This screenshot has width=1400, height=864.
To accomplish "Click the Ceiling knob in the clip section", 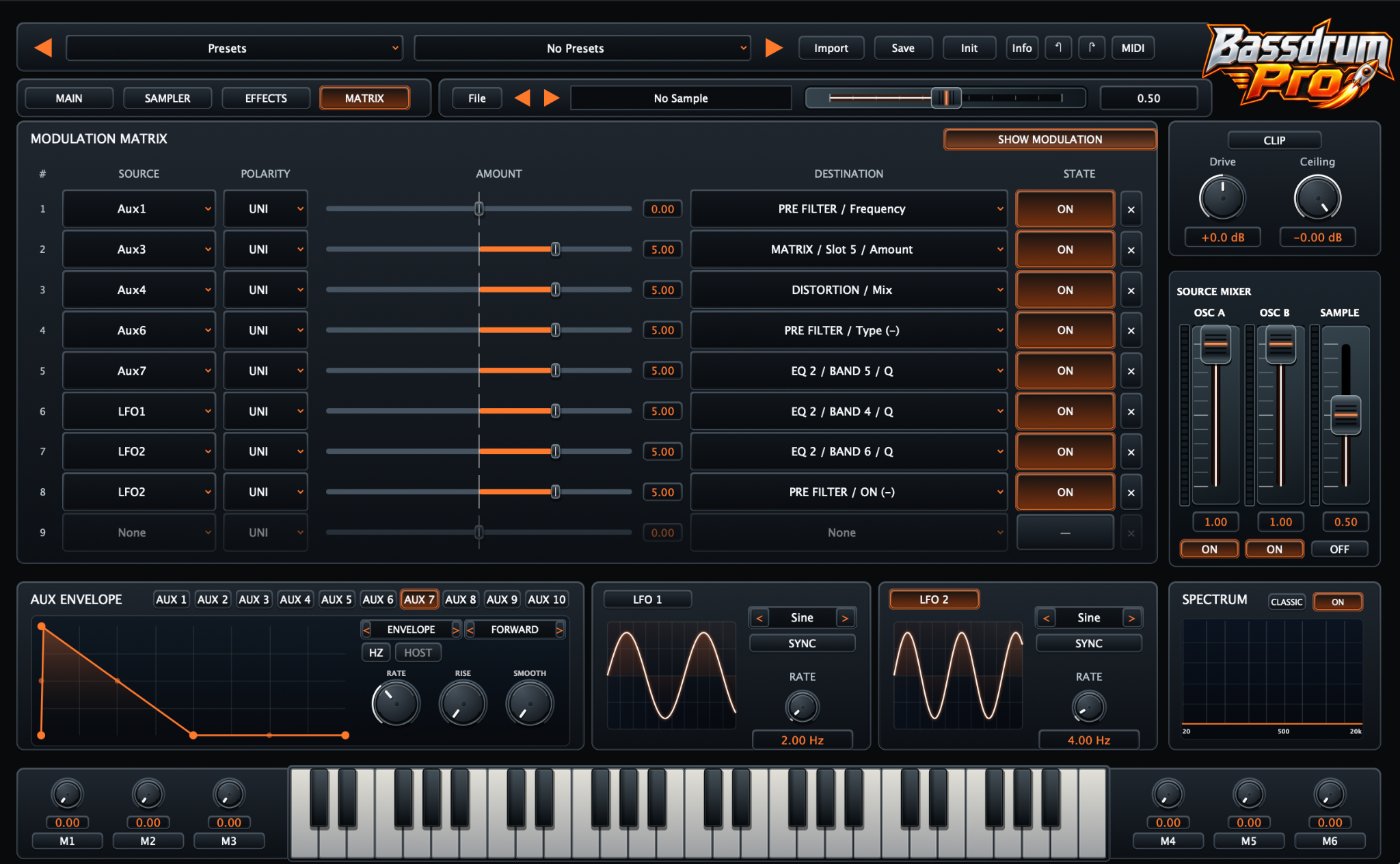I will click(1317, 198).
